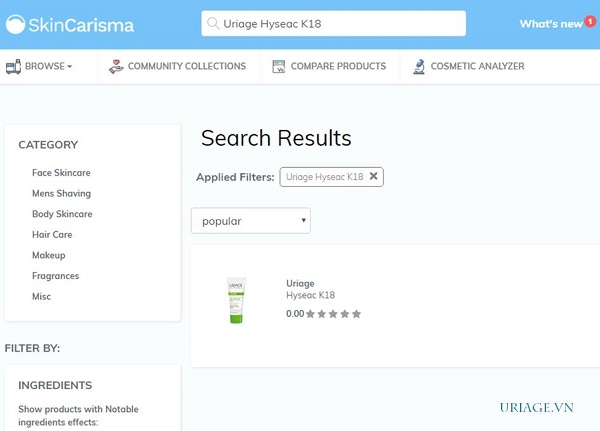Click the notification badge near What's new
600x431 pixels.
coord(590,22)
